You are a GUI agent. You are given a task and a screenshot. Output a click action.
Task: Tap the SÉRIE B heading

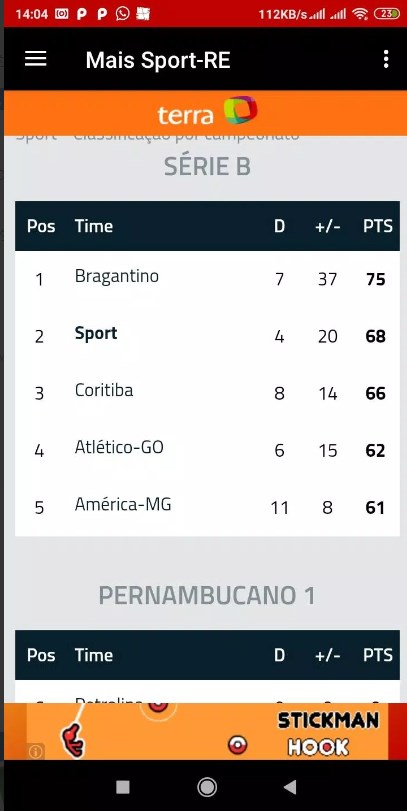(207, 167)
